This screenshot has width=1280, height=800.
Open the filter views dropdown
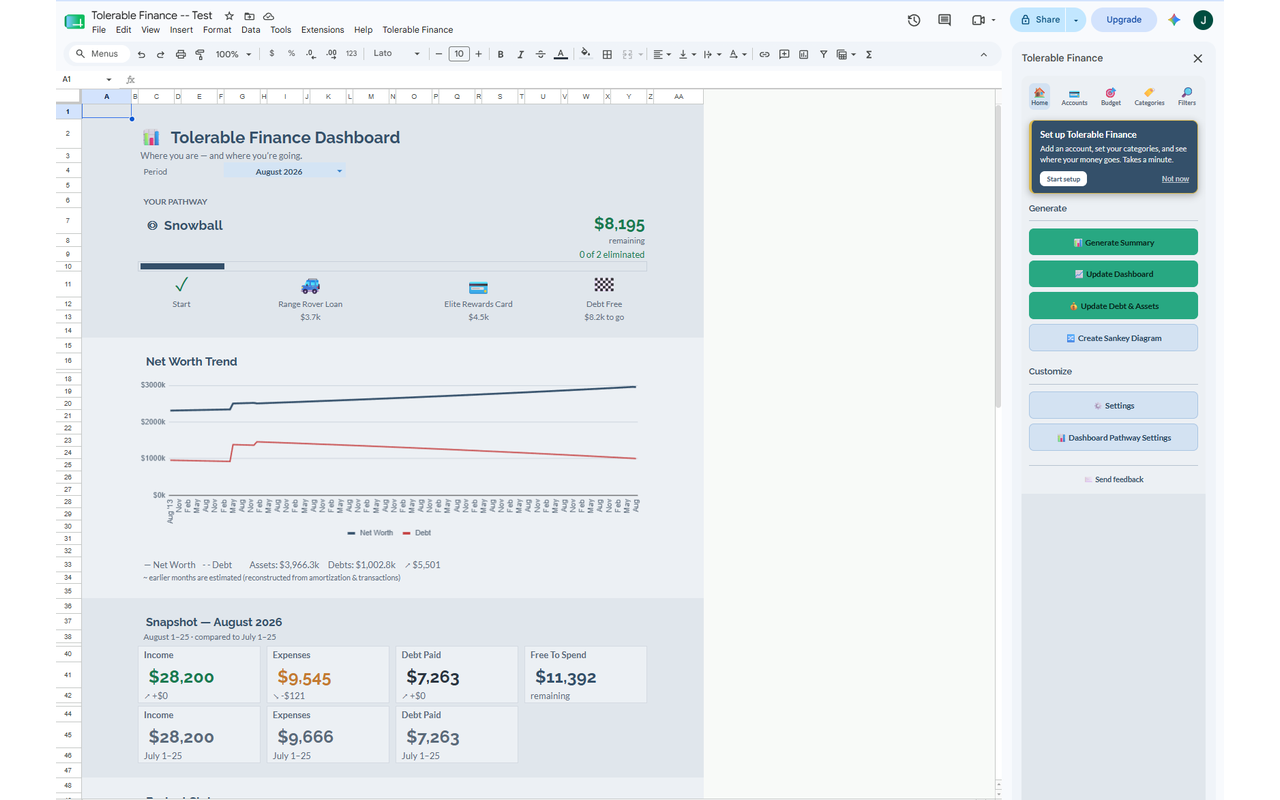845,54
